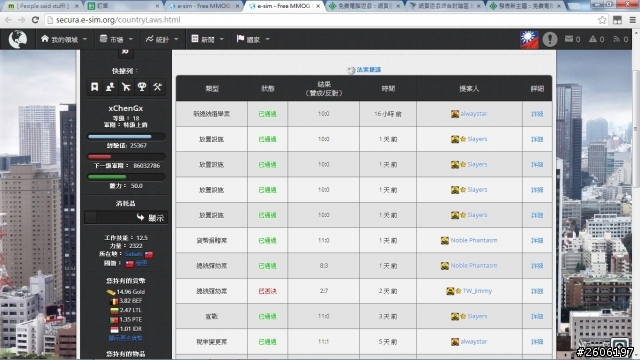Screen dimensions: 640x360
Task: Click the 3.82 BEF currency entry
Action: pos(125,301)
